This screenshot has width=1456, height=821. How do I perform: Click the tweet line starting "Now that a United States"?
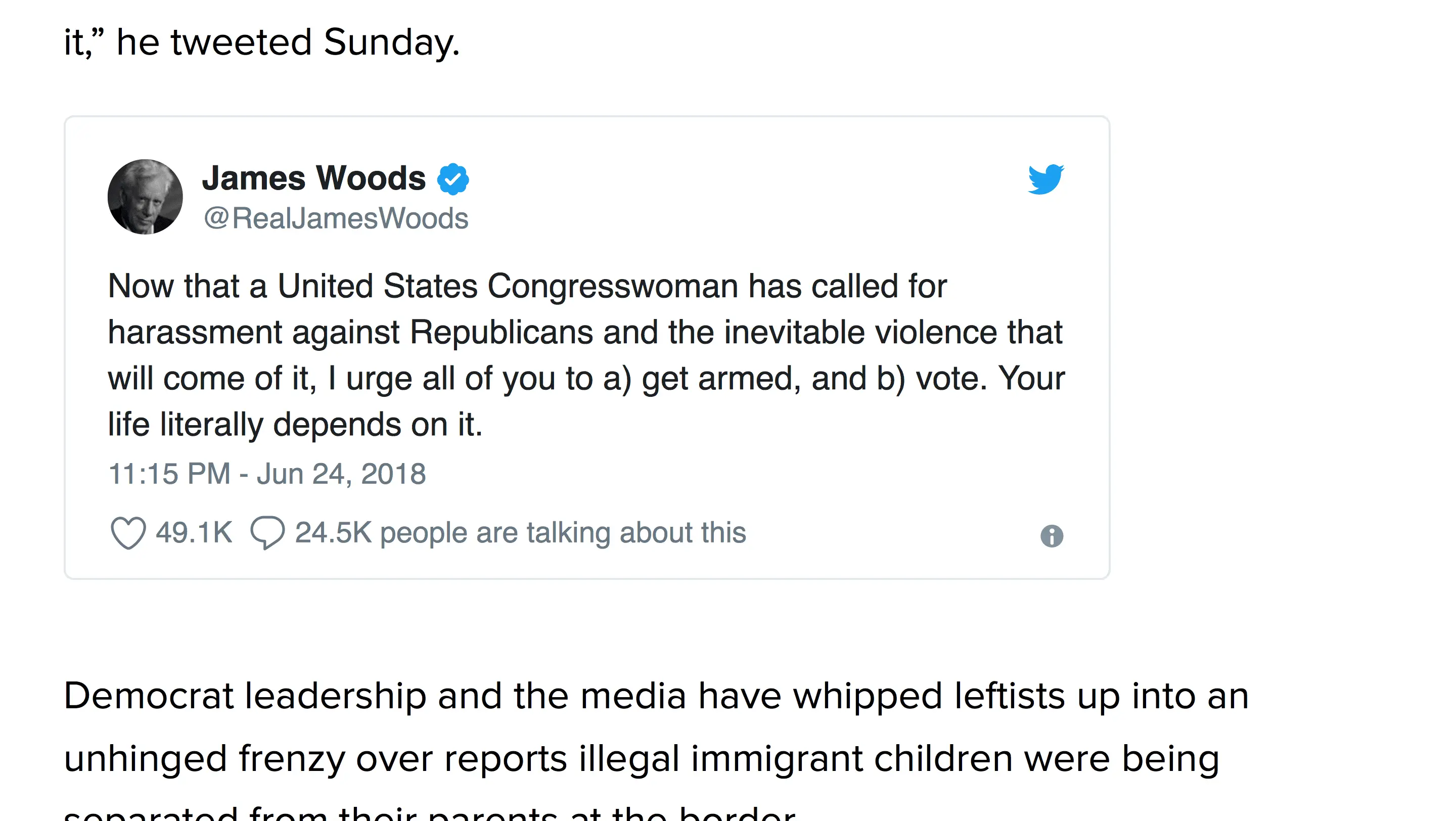click(527, 286)
